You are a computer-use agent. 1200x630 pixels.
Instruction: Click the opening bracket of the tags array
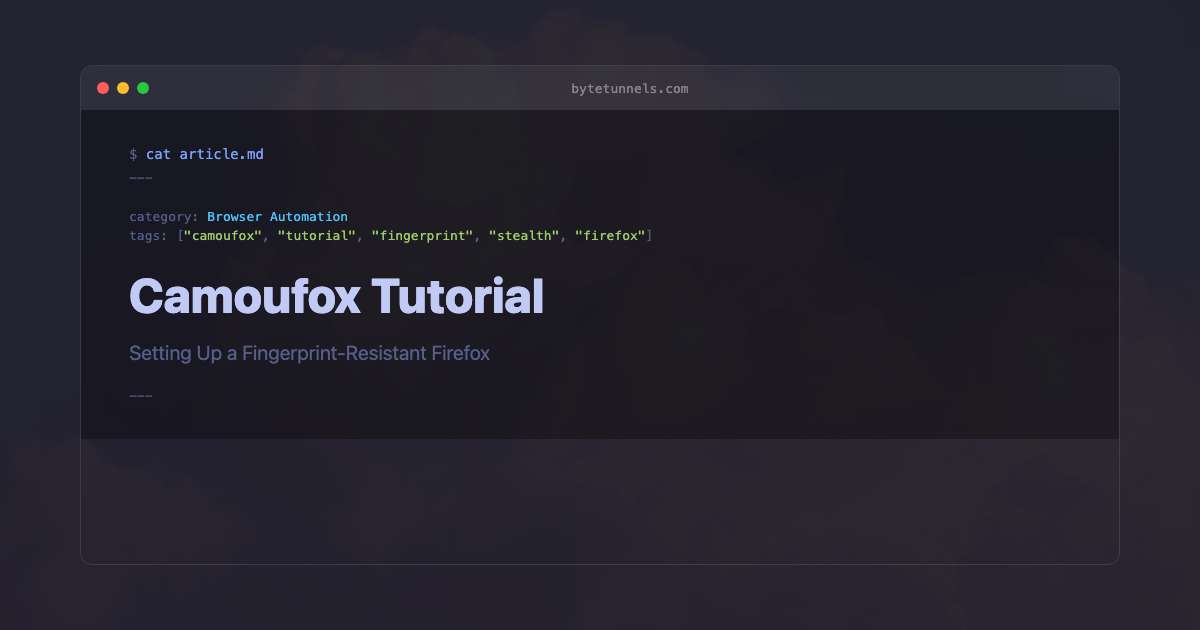tap(181, 235)
